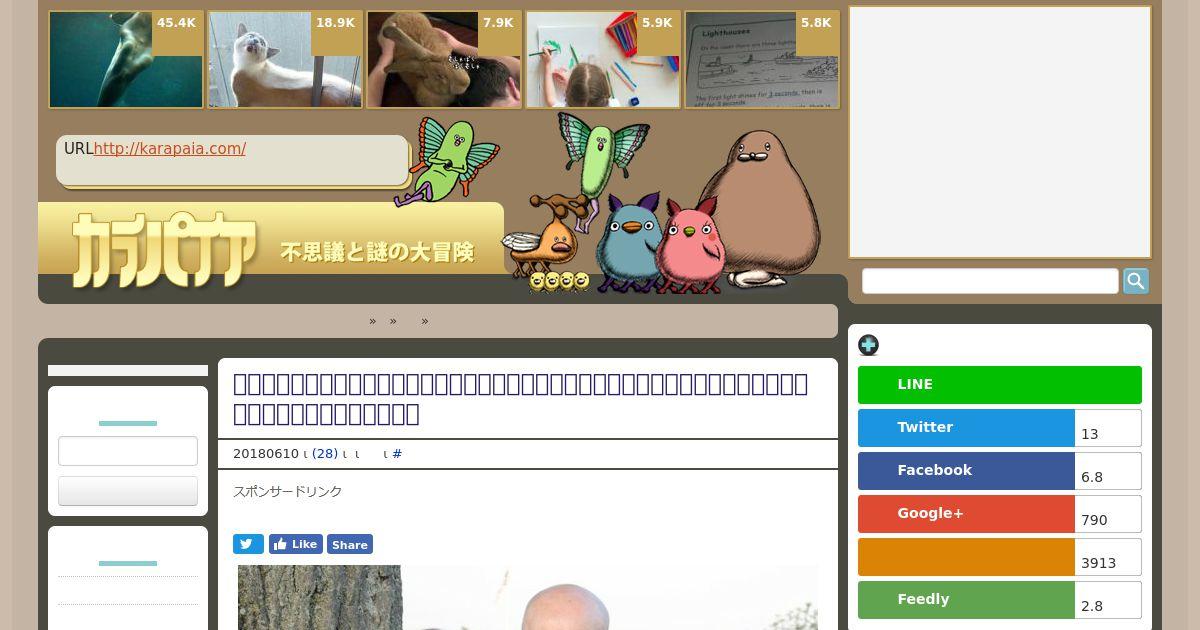This screenshot has width=1200, height=630.
Task: Open the dolphin thumbnail with 45.4K views
Action: point(126,59)
